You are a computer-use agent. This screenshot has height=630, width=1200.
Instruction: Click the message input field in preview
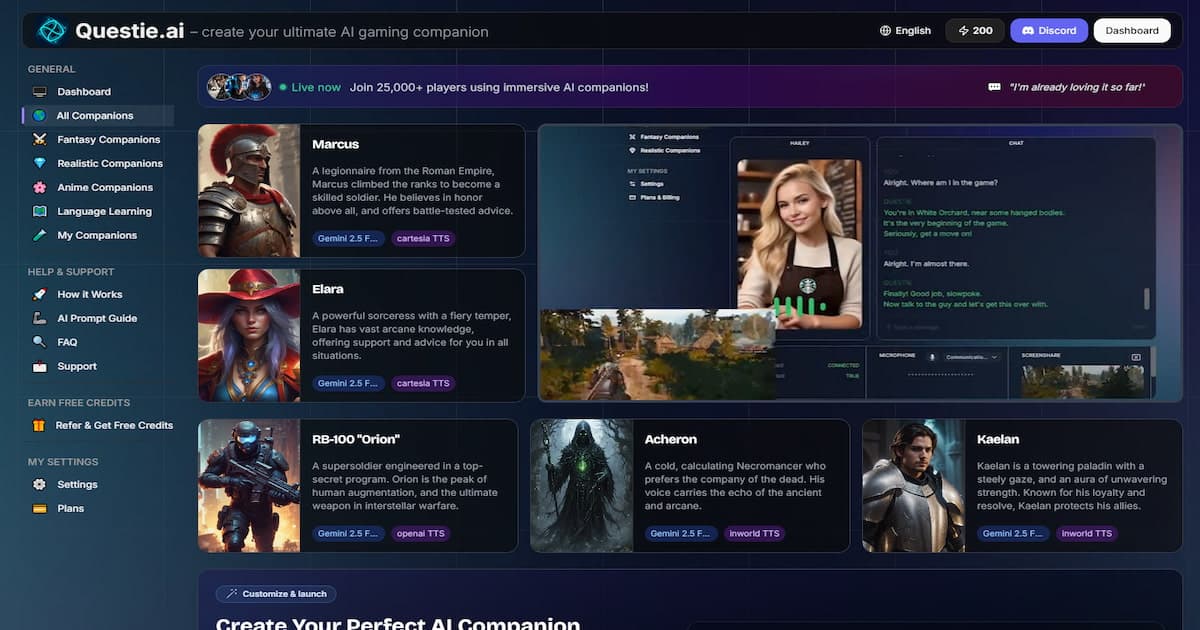(1014, 327)
